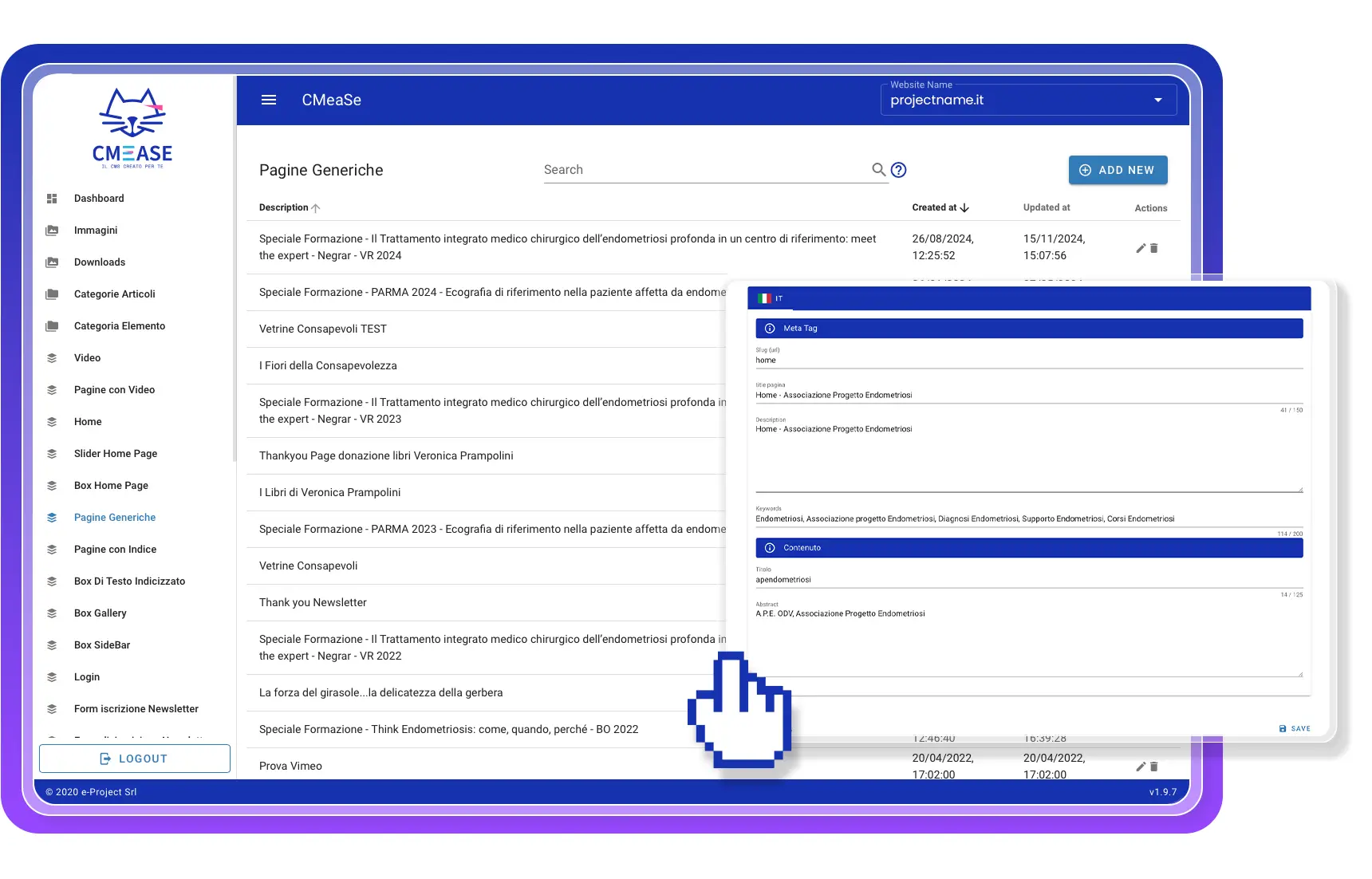1372x879 pixels.
Task: Click the Box Home Page layers icon
Action: [52, 486]
